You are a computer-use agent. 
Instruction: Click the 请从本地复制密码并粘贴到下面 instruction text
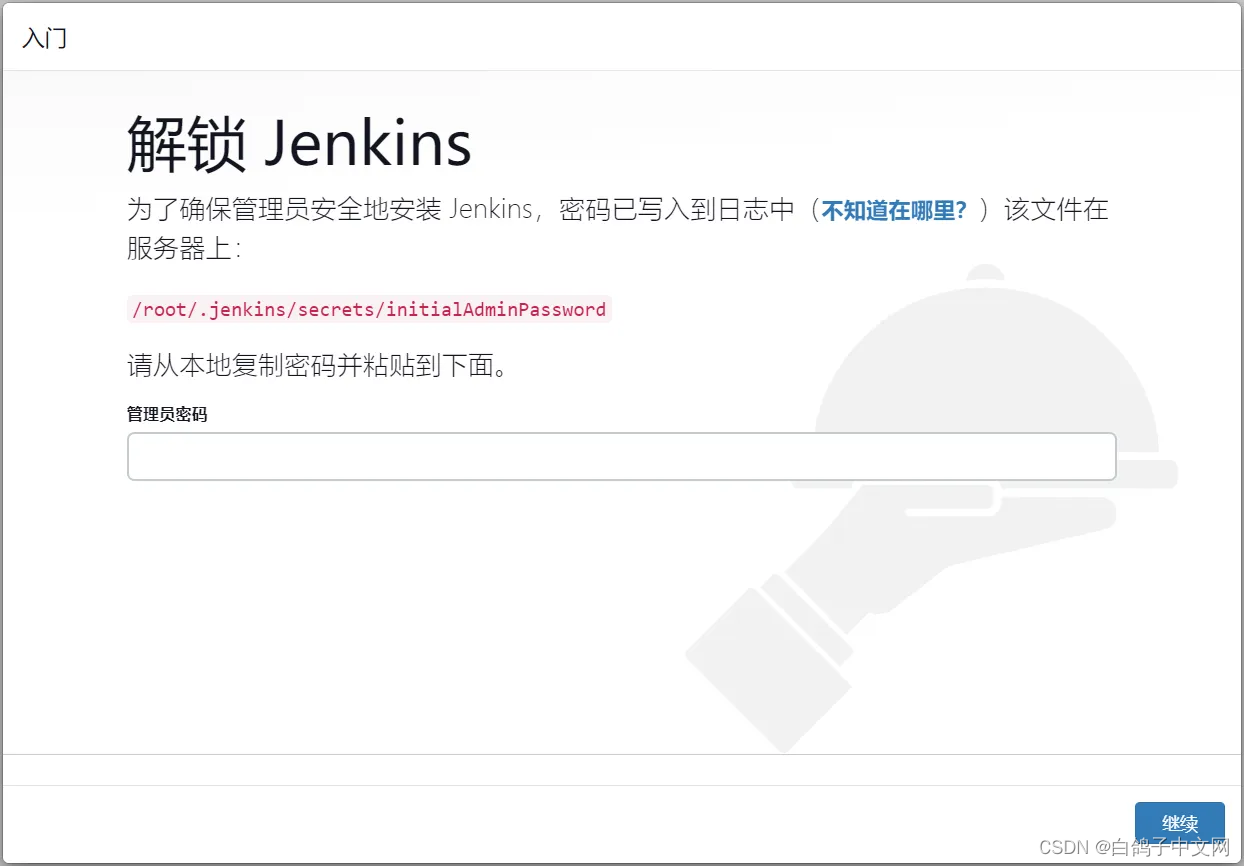[318, 365]
